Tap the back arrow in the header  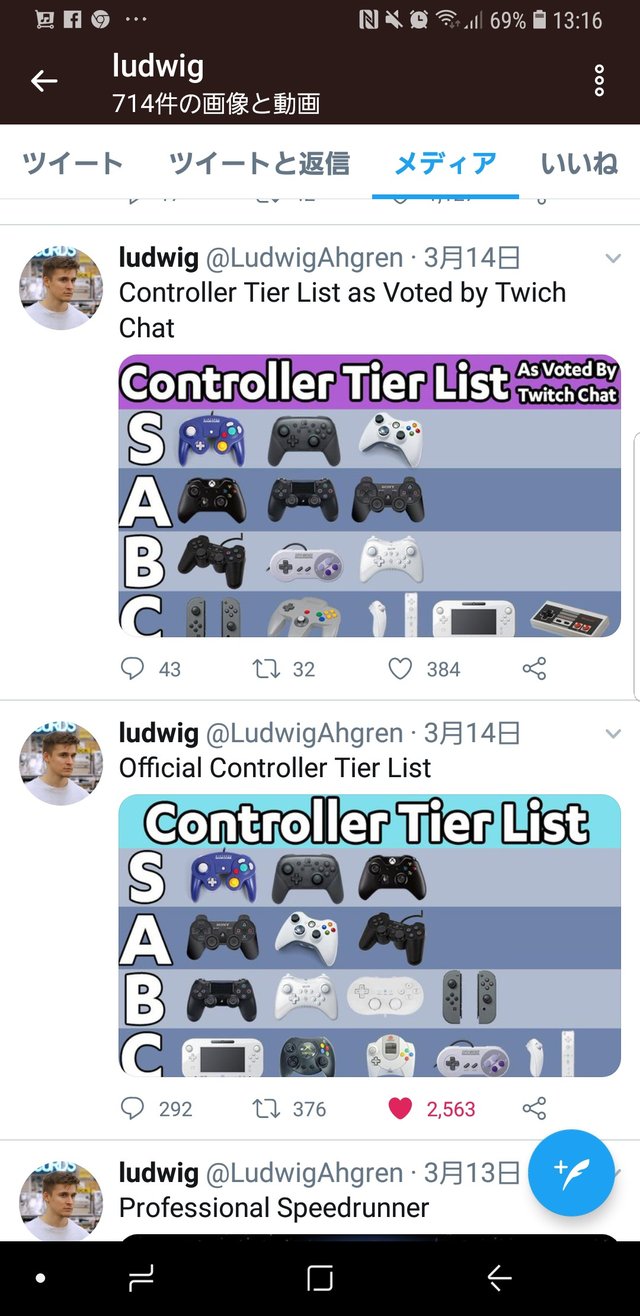(44, 81)
